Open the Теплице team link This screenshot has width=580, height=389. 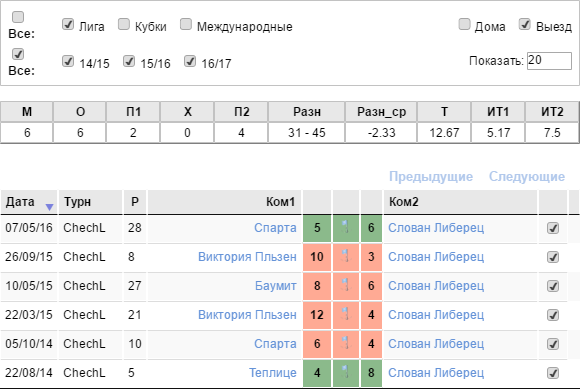tap(273, 373)
